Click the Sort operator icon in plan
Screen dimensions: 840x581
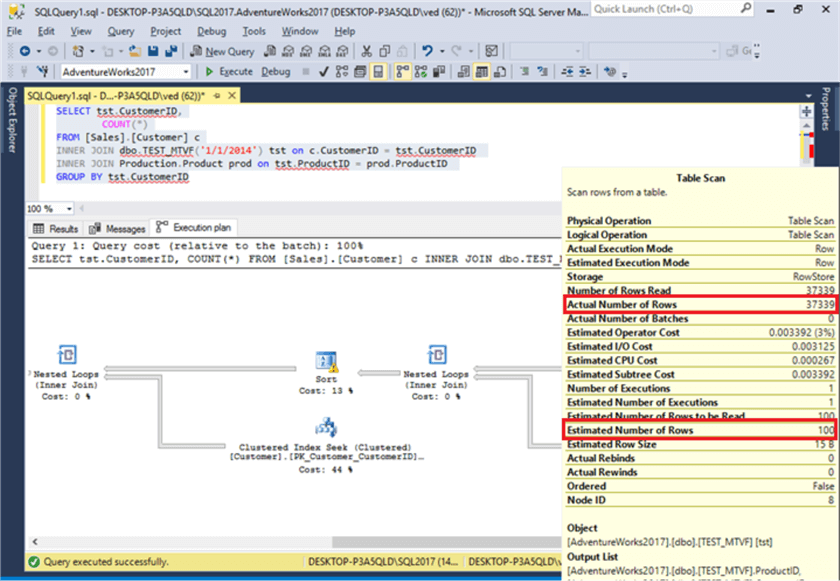coord(325,361)
